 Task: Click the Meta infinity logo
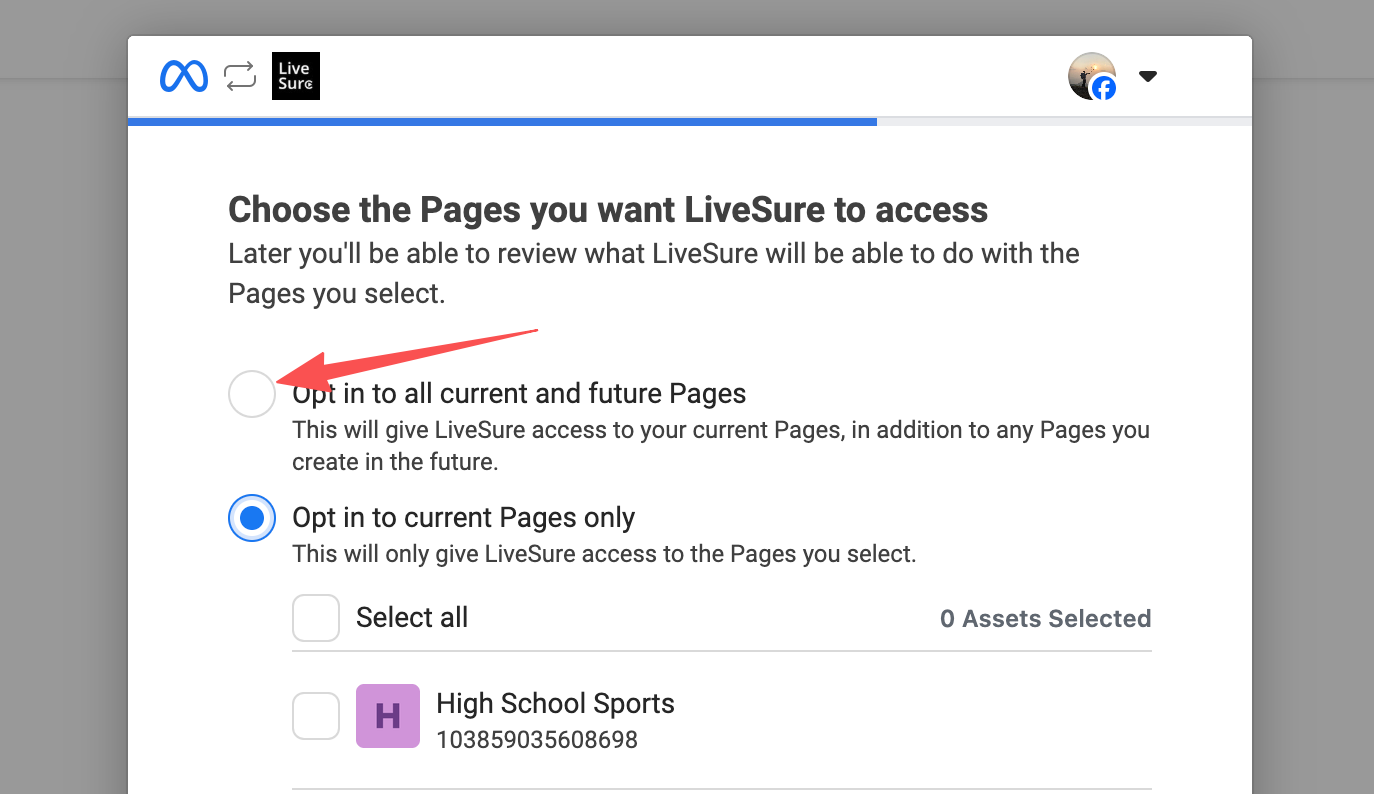click(x=184, y=76)
